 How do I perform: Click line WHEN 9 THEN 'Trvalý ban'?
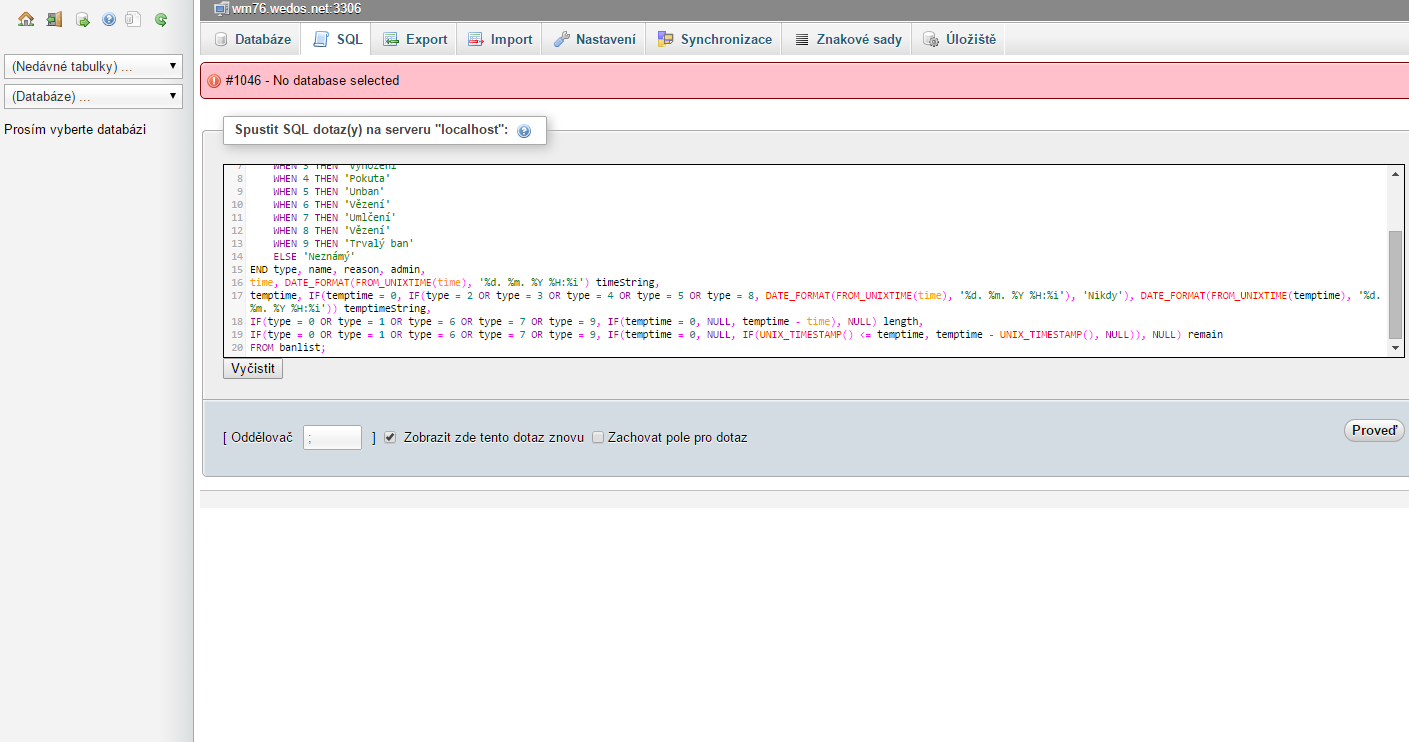pyautogui.click(x=343, y=243)
